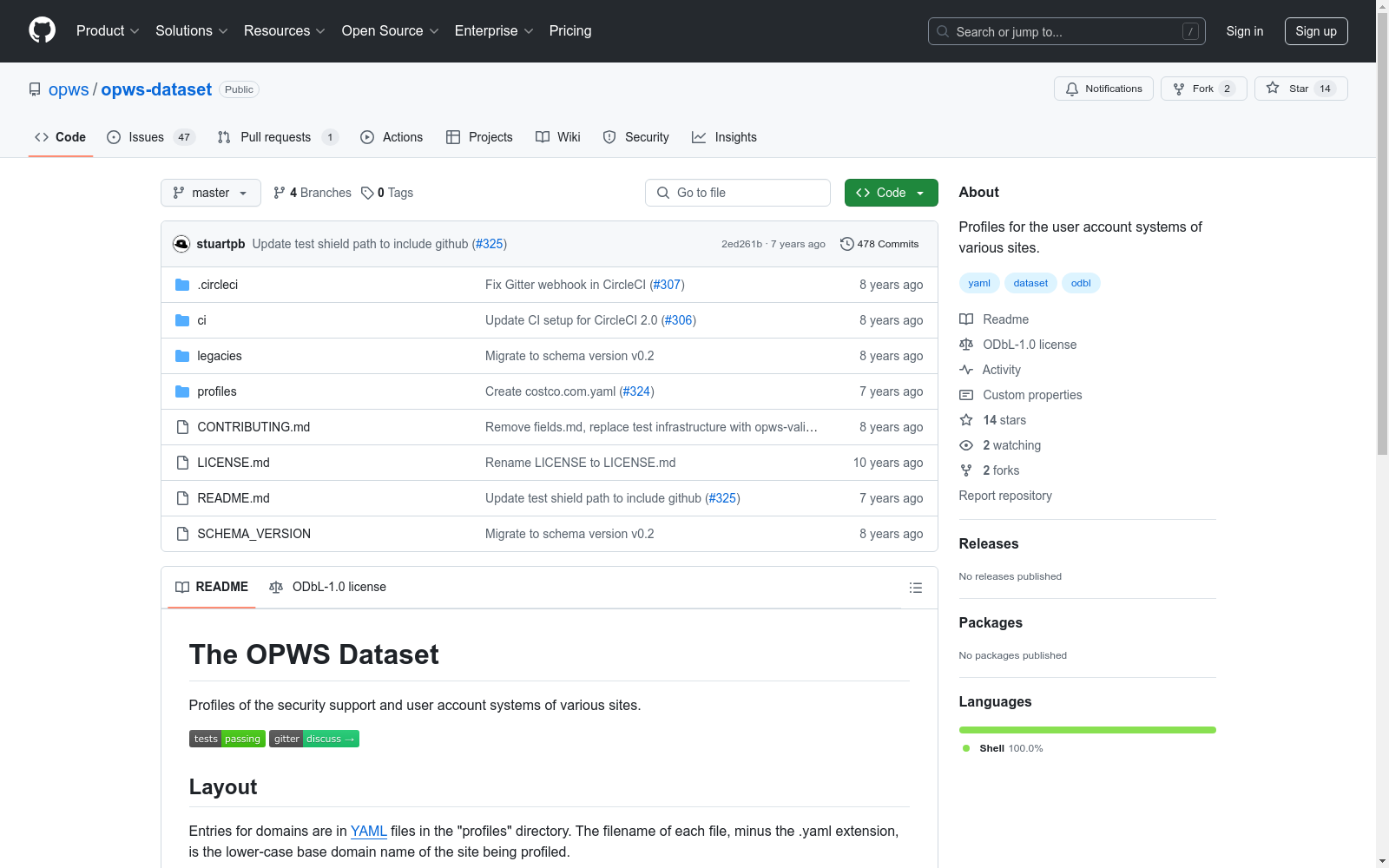
Task: Click the repository icon beside opws
Action: pos(35,89)
